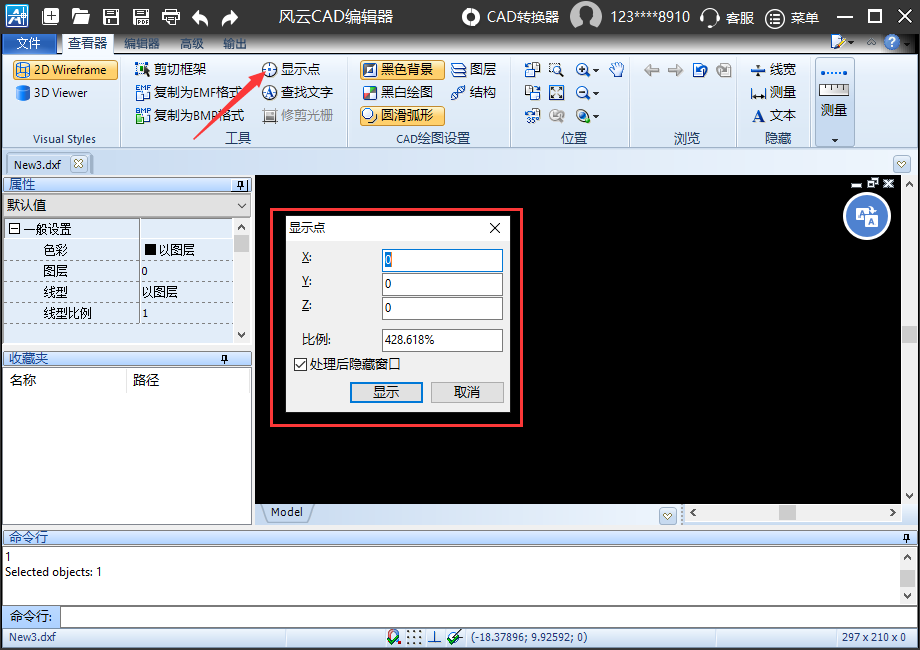Toggle 测量 measurements visibility in 隐藏 group
This screenshot has width=920, height=650.
click(773, 93)
